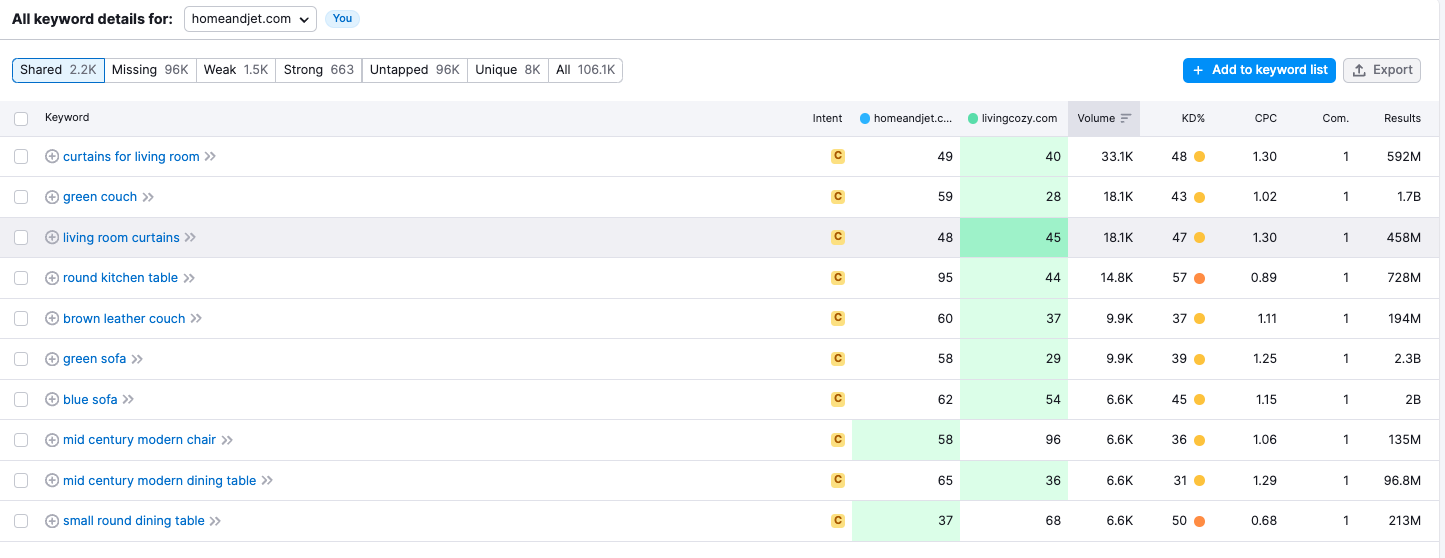
Task: Switch to the Unique 8K tab
Action: tap(508, 70)
